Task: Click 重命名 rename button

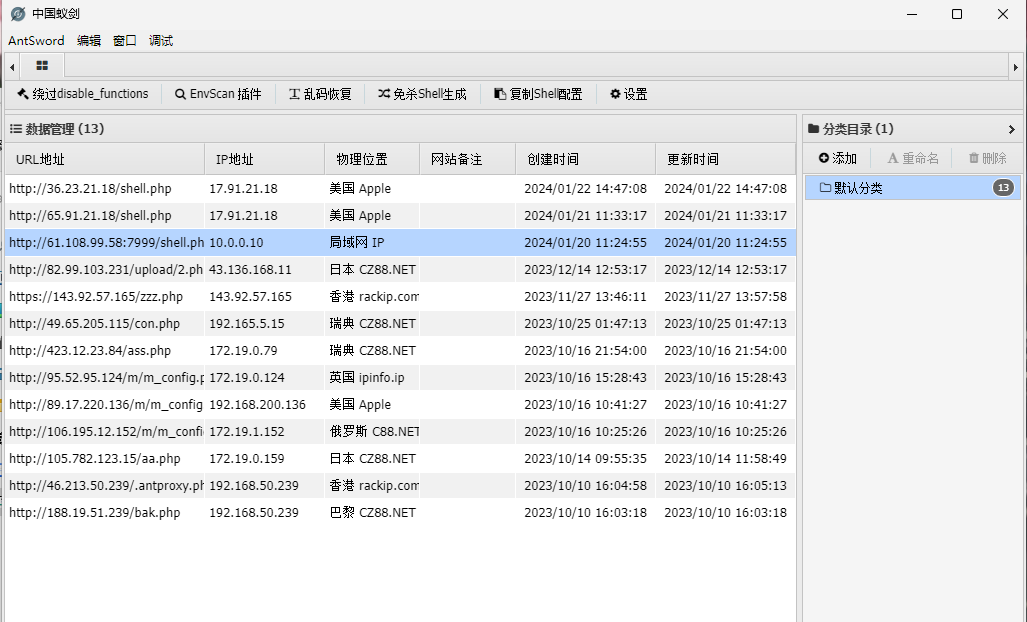Action: click(912, 158)
